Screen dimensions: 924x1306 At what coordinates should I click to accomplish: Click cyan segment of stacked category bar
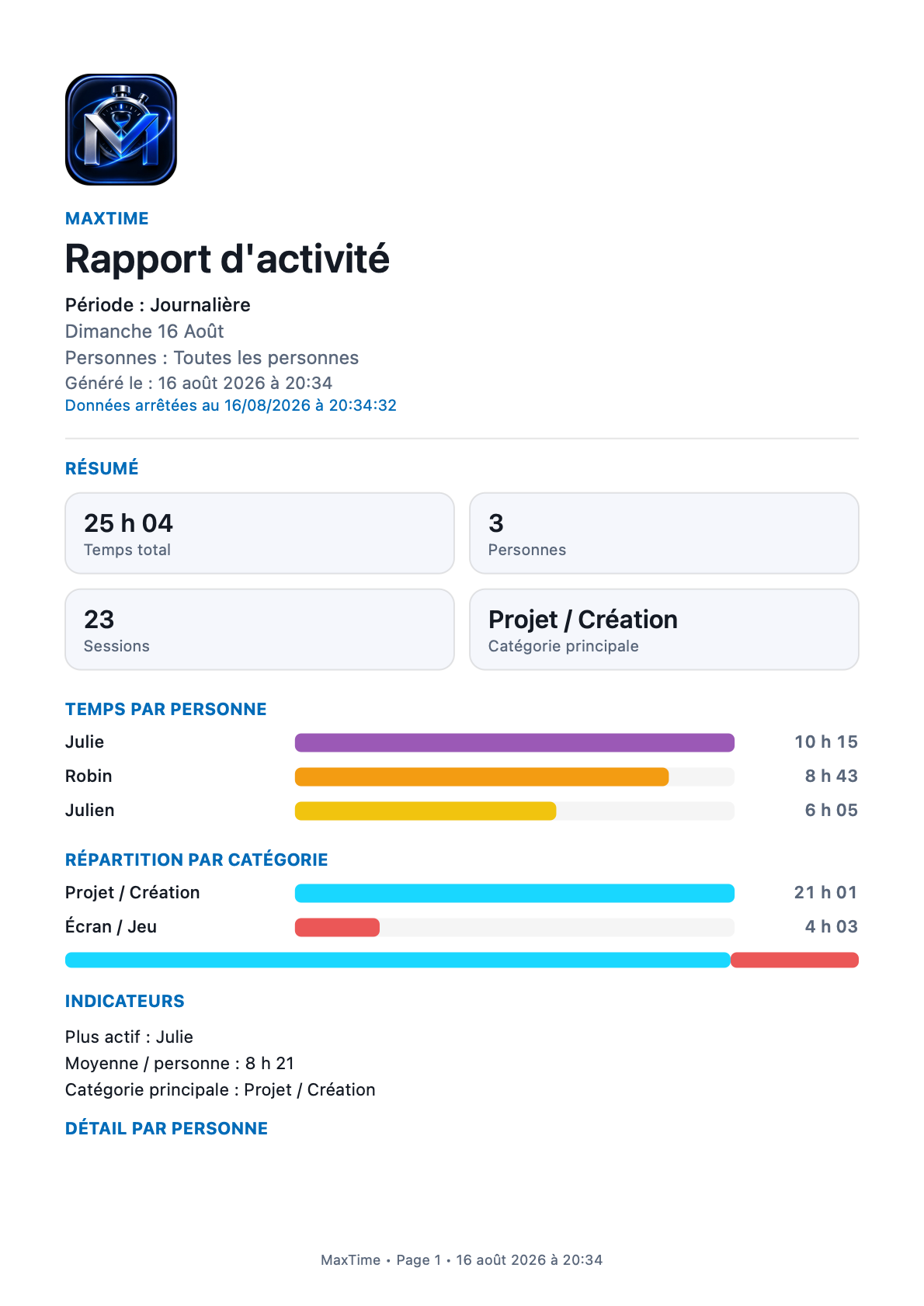point(398,960)
